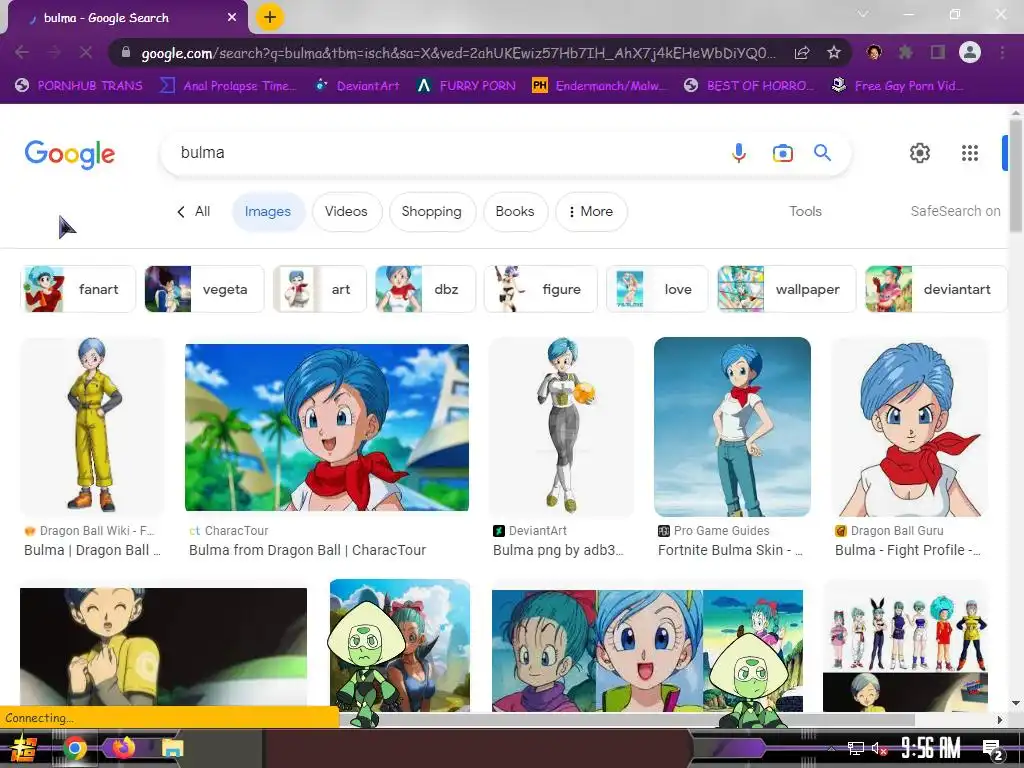Launch Firefox from the taskbar
Viewport: 1024px width, 768px height.
click(123, 747)
